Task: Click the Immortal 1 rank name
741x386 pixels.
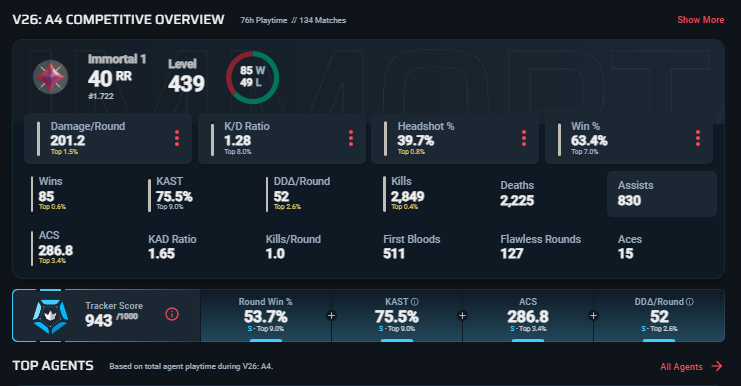Action: [x=117, y=59]
